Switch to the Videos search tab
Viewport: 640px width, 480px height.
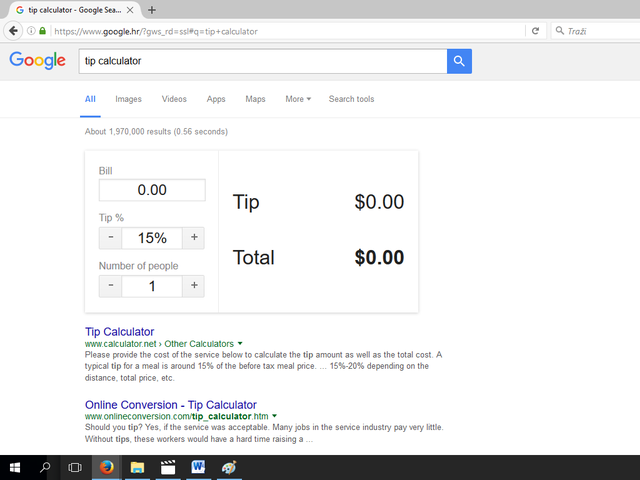point(174,99)
